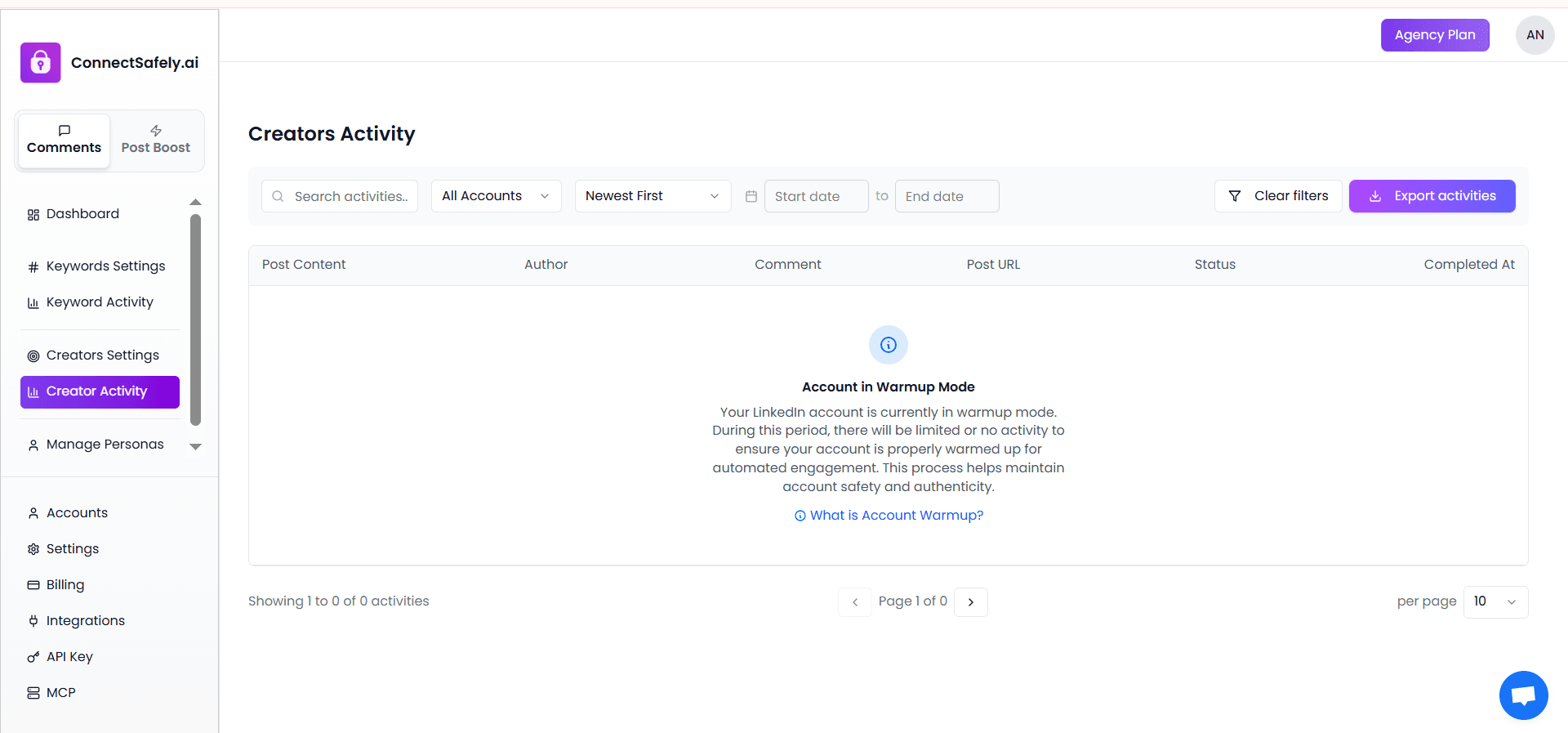Click the Export activities button
Image resolution: width=1568 pixels, height=733 pixels.
coord(1432,196)
